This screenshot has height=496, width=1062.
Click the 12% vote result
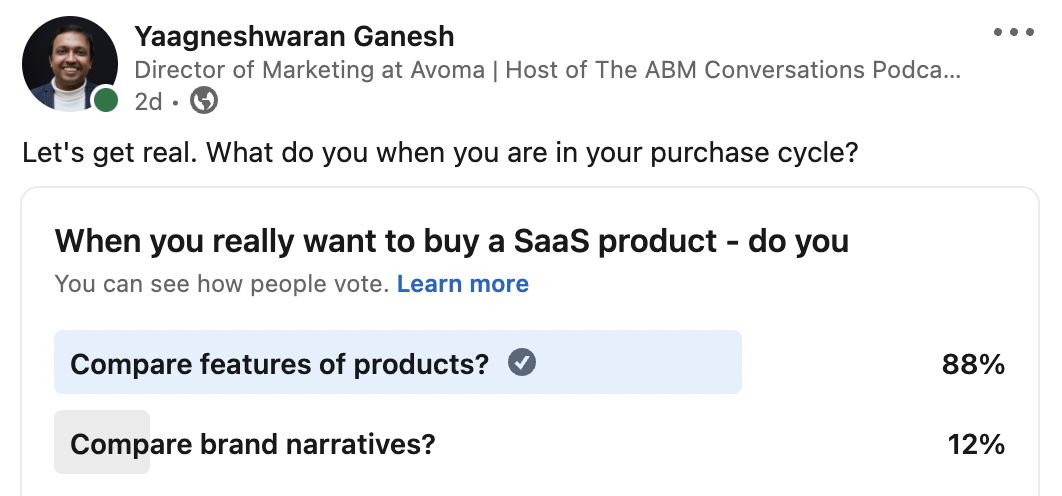click(x=976, y=445)
